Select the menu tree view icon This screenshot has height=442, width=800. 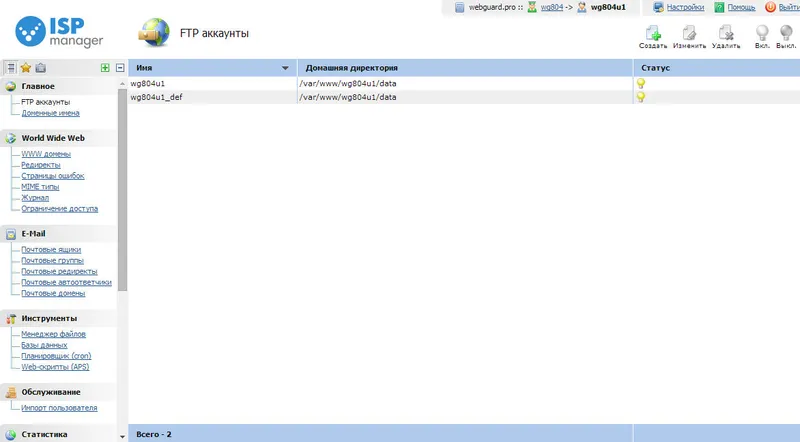(x=11, y=67)
